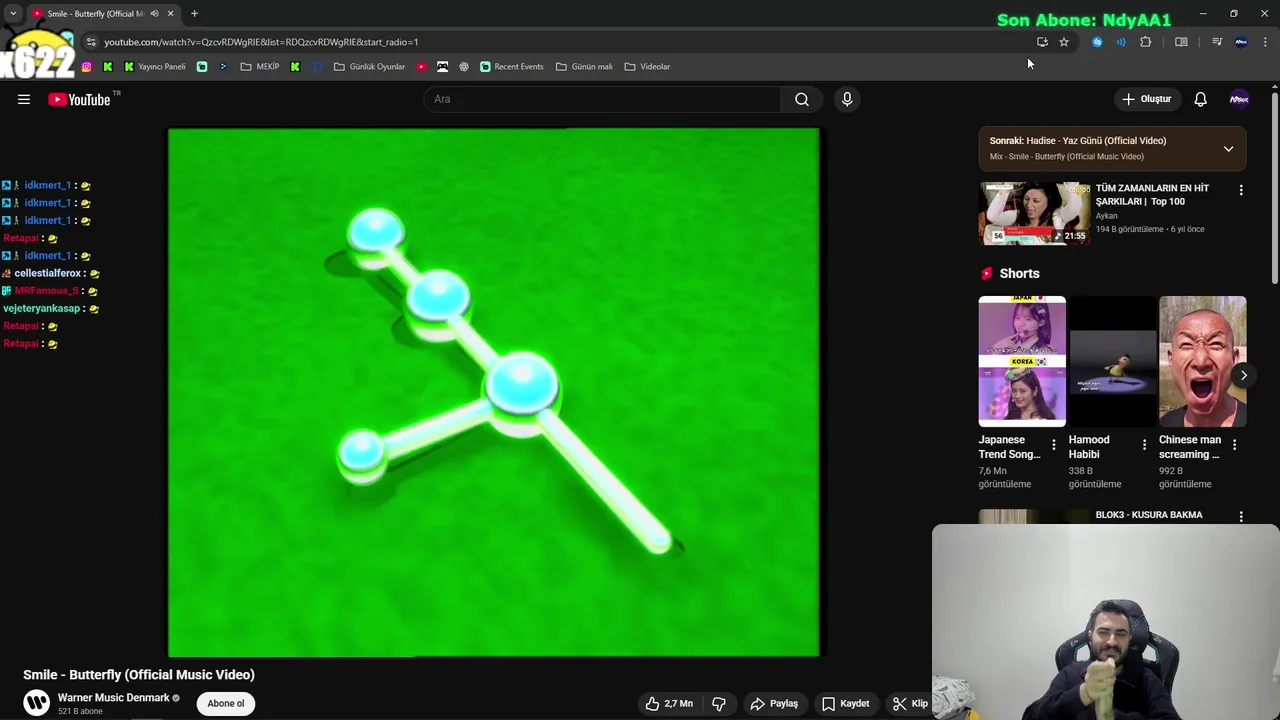Play the TÜM ZAMANLARIN EN HİT ŞARKILARI thumbnail
The width and height of the screenshot is (1280, 720).
click(1034, 213)
